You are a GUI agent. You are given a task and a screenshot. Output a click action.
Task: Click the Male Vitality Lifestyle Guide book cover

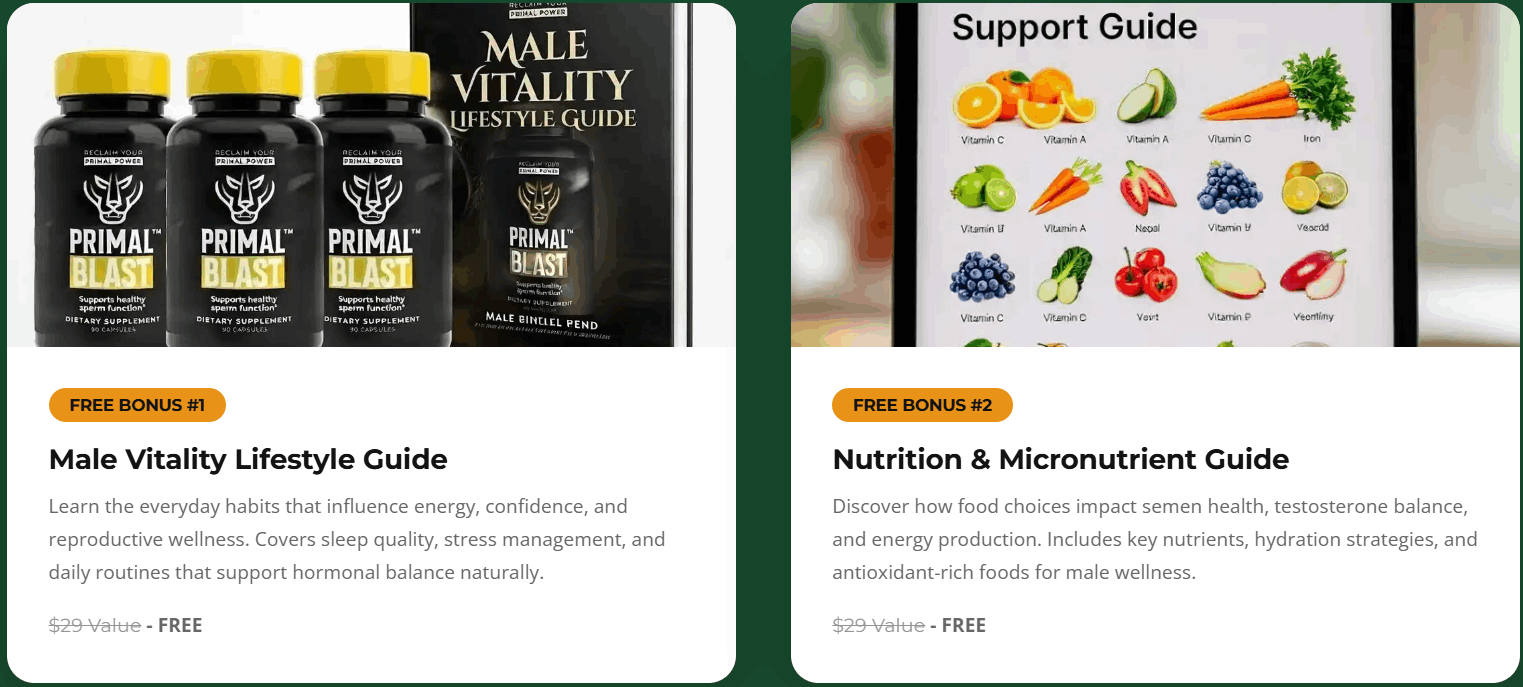tap(550, 175)
